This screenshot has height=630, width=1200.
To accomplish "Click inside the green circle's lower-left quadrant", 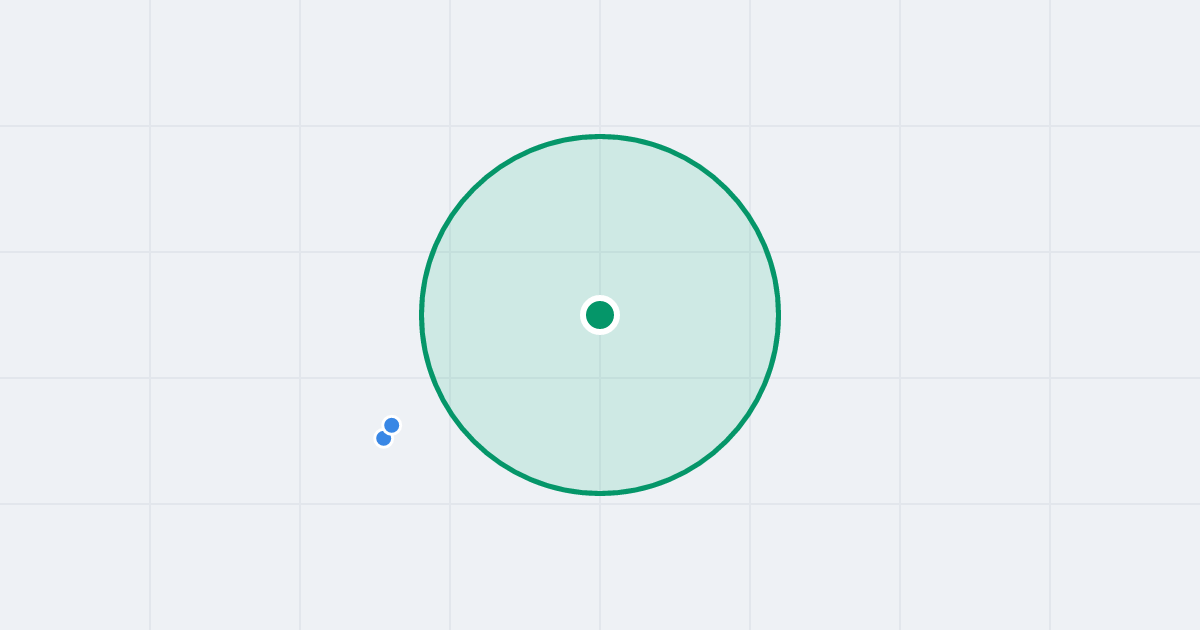I will click(520, 395).
